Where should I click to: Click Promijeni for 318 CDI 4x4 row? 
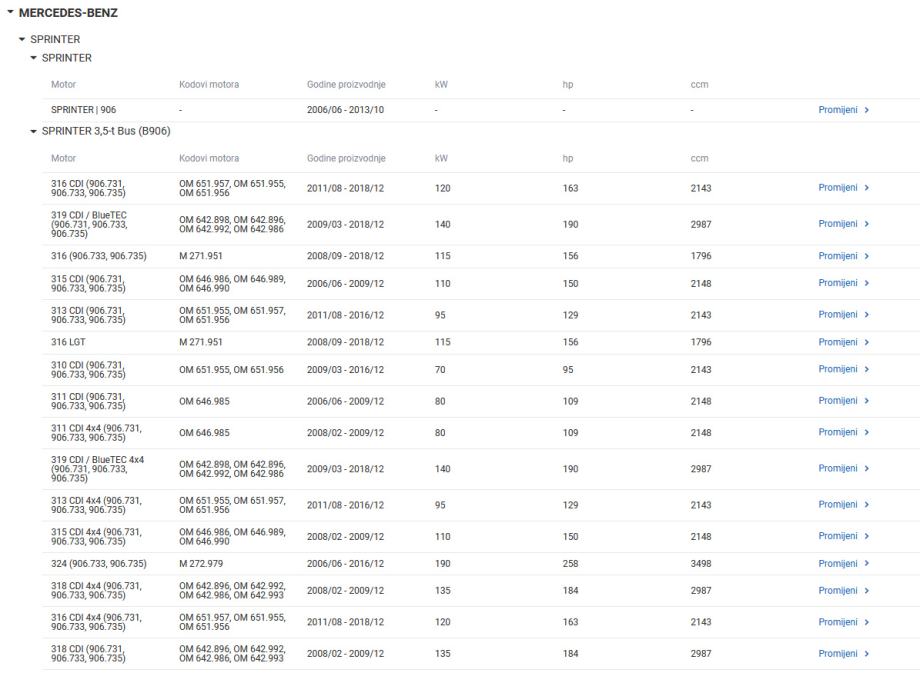(843, 590)
